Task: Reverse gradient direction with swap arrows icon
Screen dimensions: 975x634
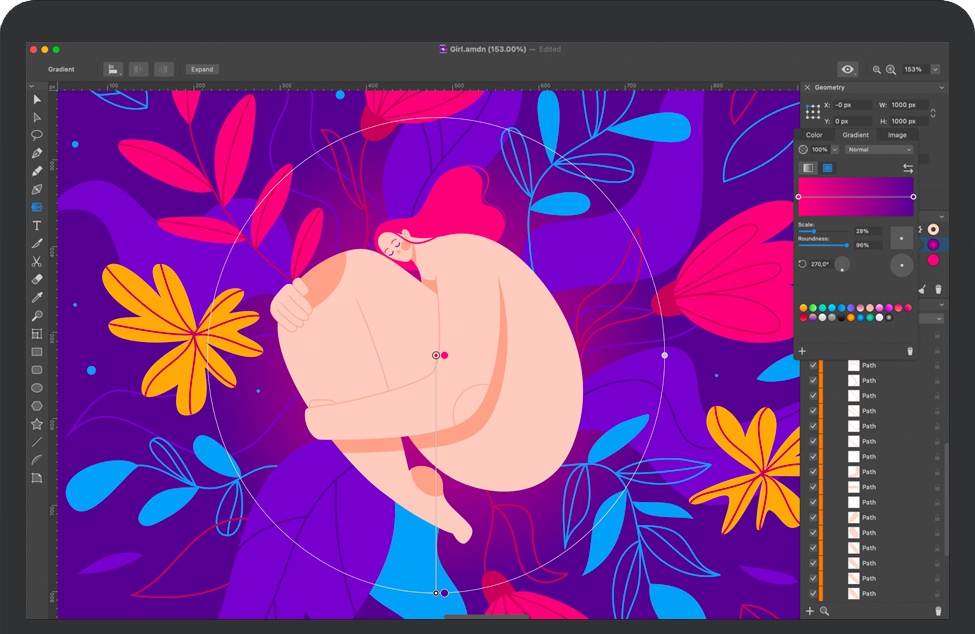Action: point(908,168)
